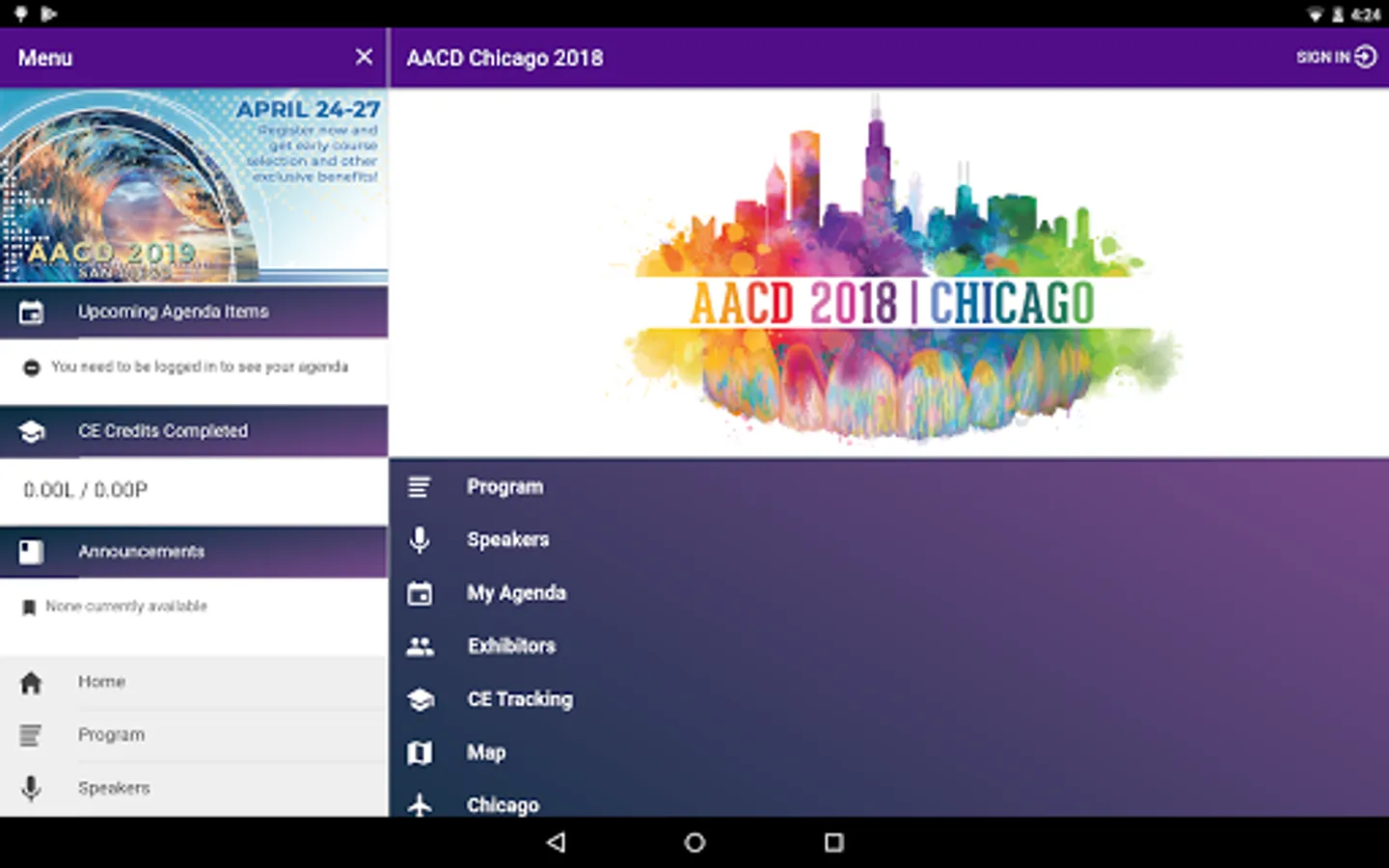The width and height of the screenshot is (1389, 868).
Task: Open Chicago in the main list
Action: pos(888,802)
